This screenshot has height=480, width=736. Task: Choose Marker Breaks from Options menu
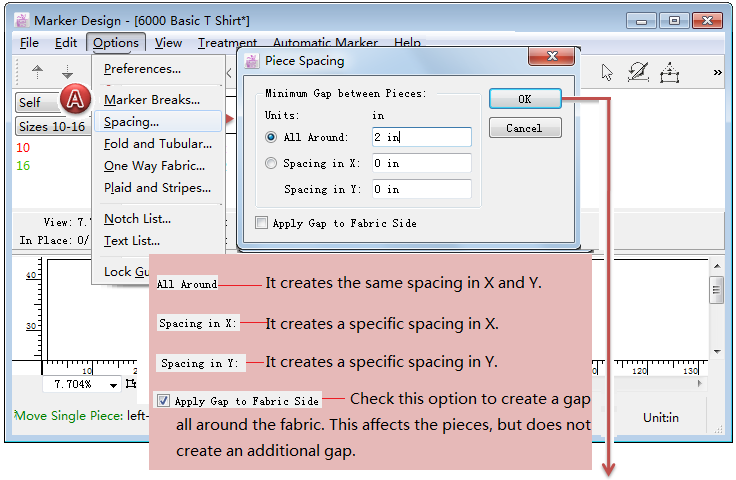pos(151,99)
